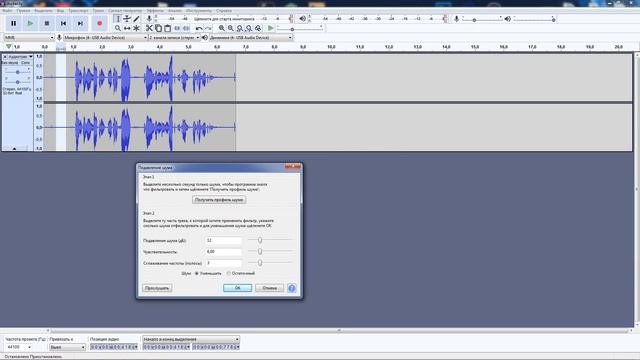Open the Help menu

224,11
